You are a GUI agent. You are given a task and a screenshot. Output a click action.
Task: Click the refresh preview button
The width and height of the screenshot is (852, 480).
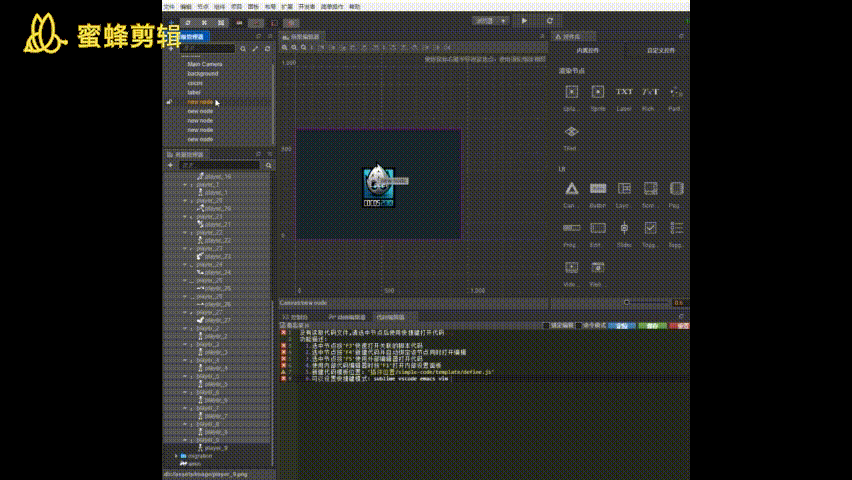pyautogui.click(x=549, y=21)
